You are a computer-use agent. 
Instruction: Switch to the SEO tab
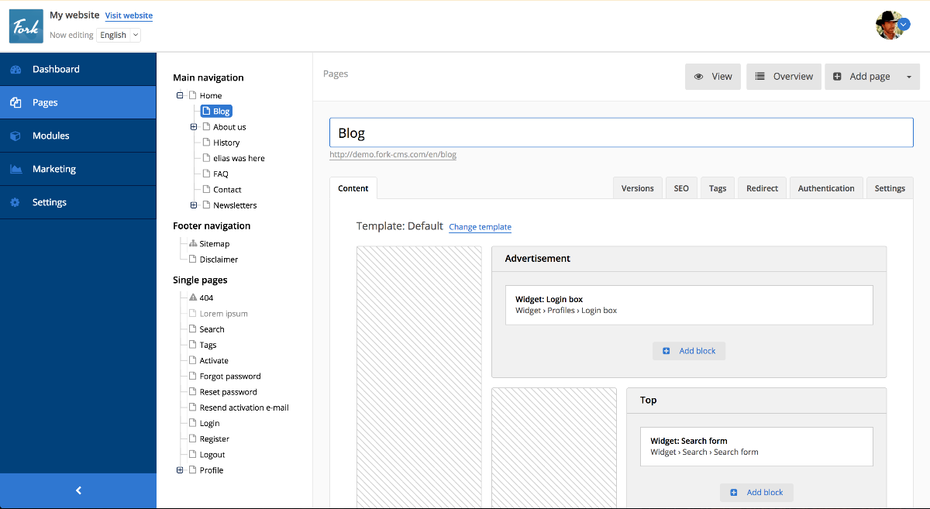(681, 188)
